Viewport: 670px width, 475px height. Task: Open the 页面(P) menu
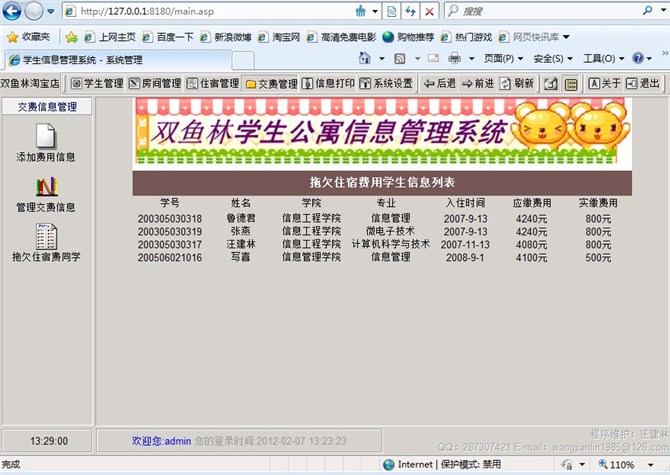[503, 59]
